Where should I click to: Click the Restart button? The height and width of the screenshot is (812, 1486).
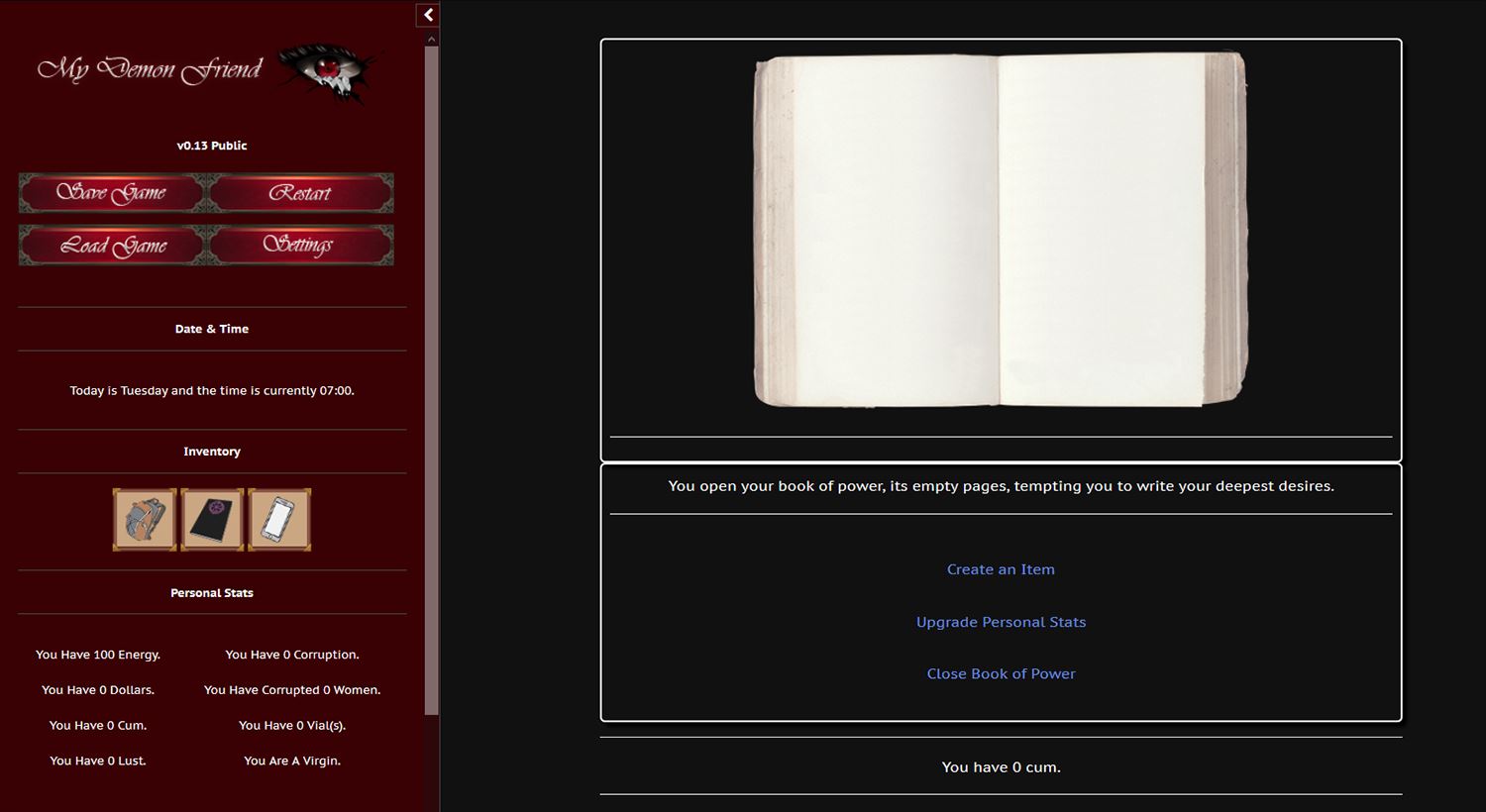coord(300,193)
